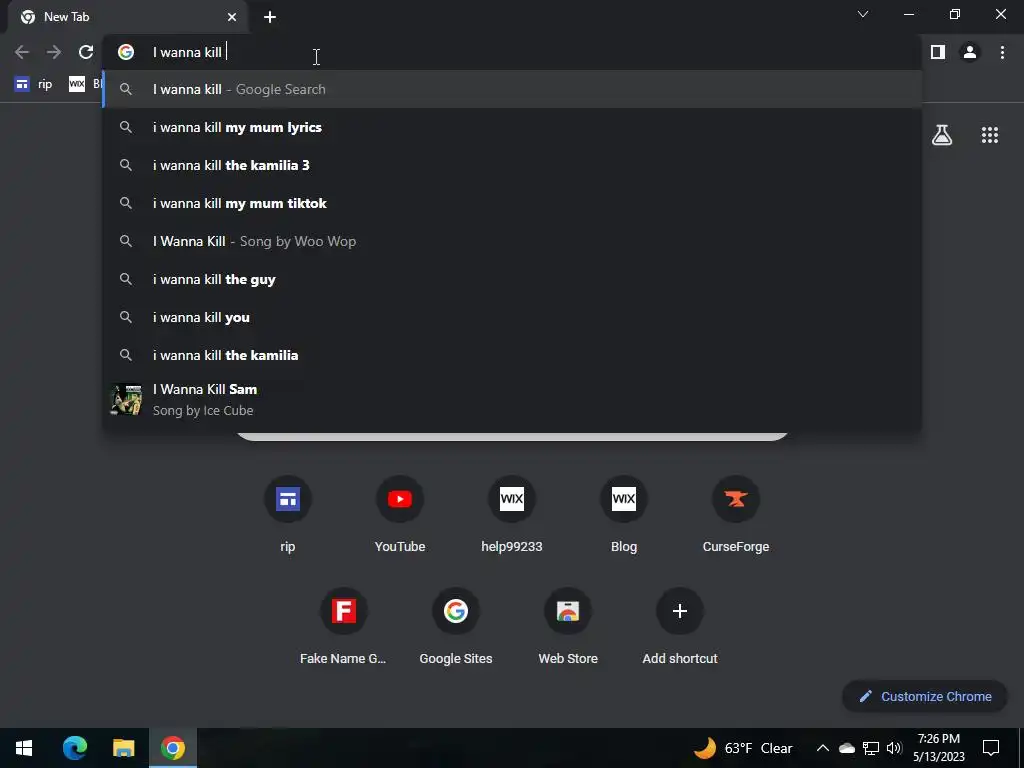The height and width of the screenshot is (768, 1024).
Task: Open the Search Labs flask icon
Action: pyautogui.click(x=942, y=135)
